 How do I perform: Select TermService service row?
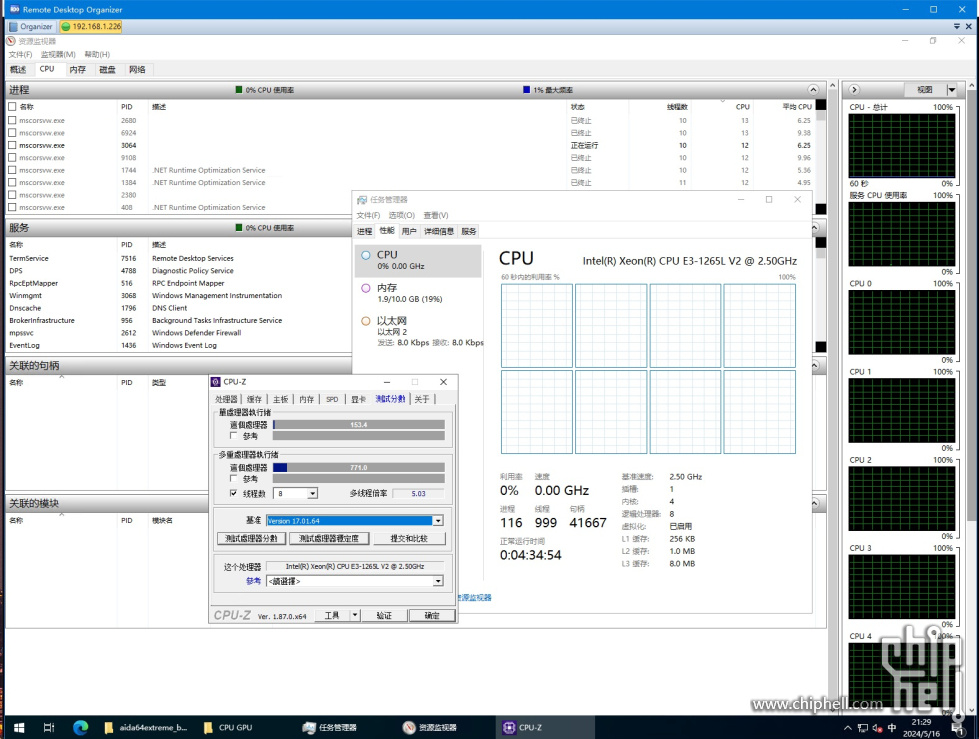pyautogui.click(x=178, y=258)
